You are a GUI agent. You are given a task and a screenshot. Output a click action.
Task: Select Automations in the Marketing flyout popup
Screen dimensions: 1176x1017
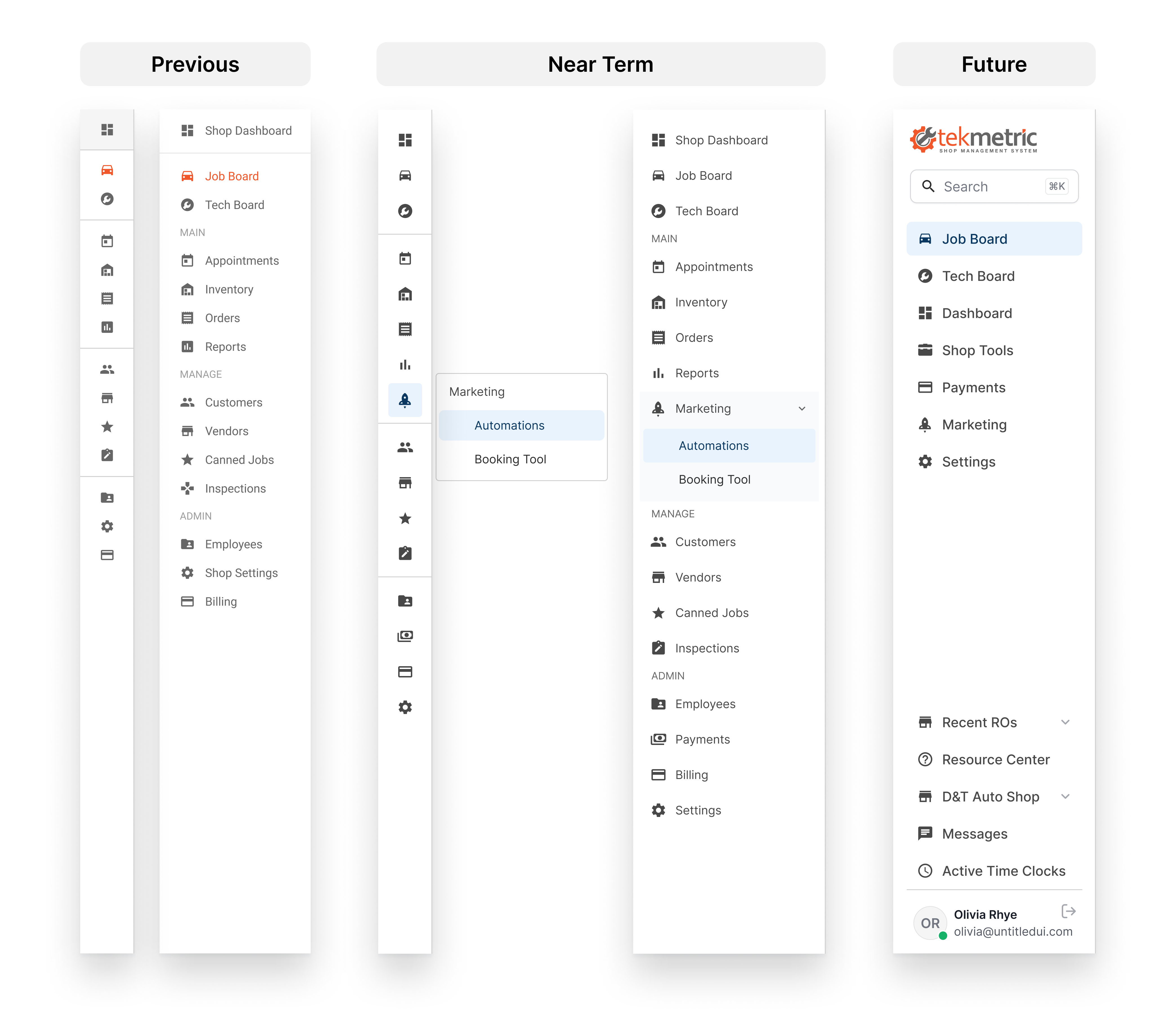pos(509,426)
